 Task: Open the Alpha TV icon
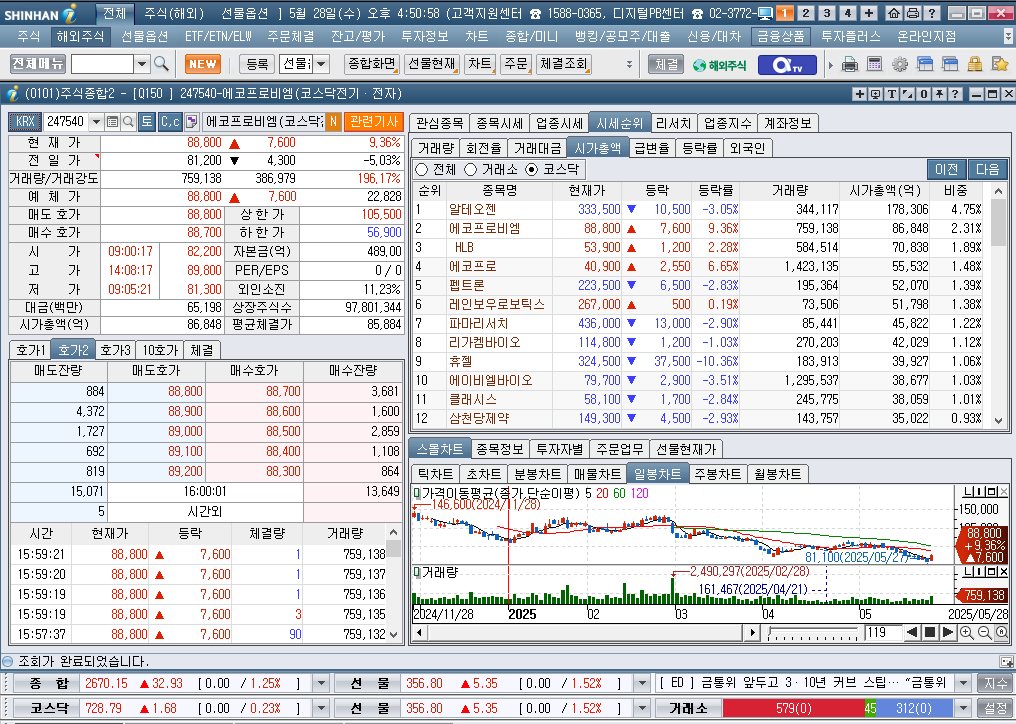(x=787, y=65)
